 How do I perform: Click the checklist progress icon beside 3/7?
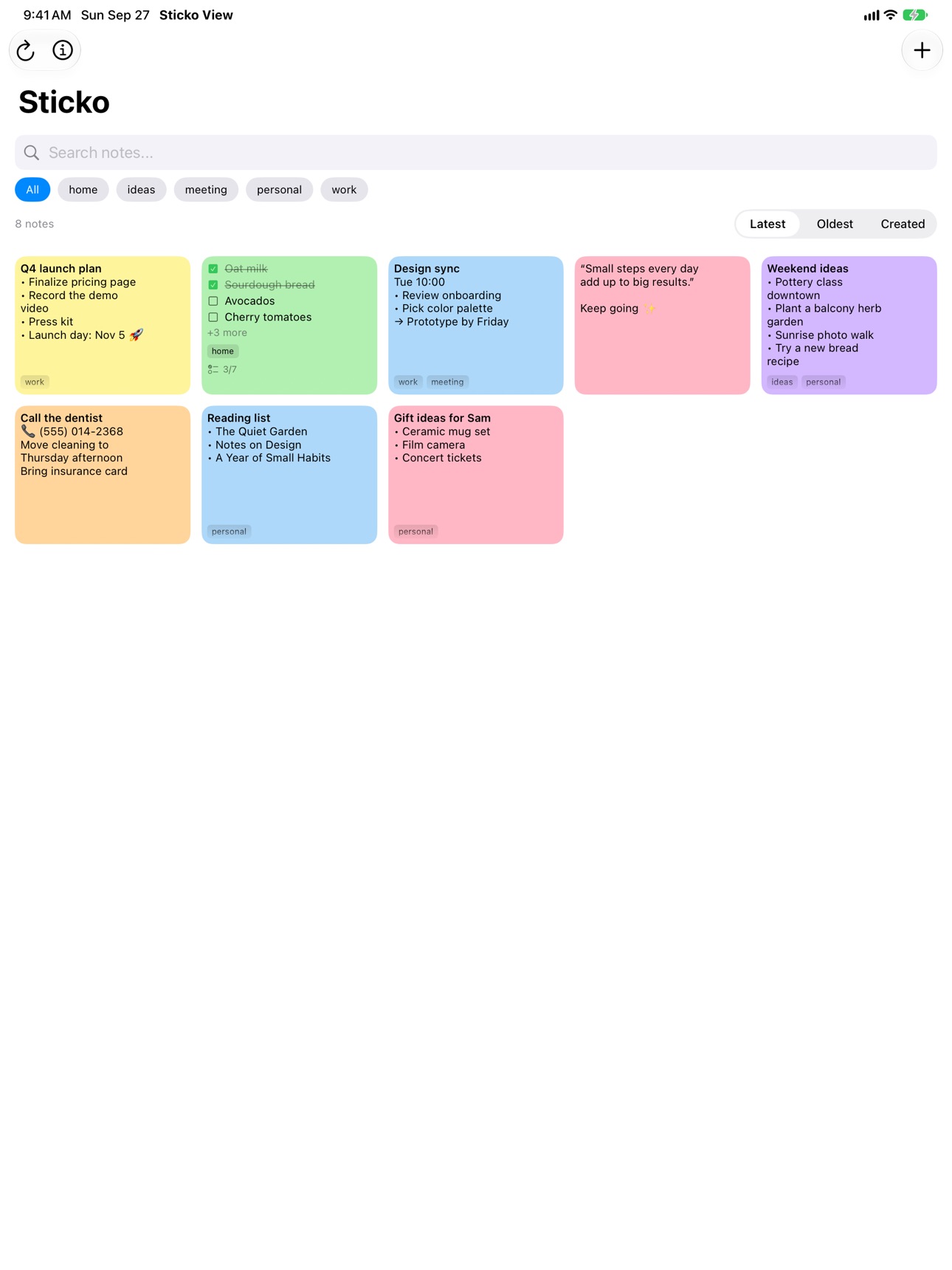pyautogui.click(x=213, y=369)
